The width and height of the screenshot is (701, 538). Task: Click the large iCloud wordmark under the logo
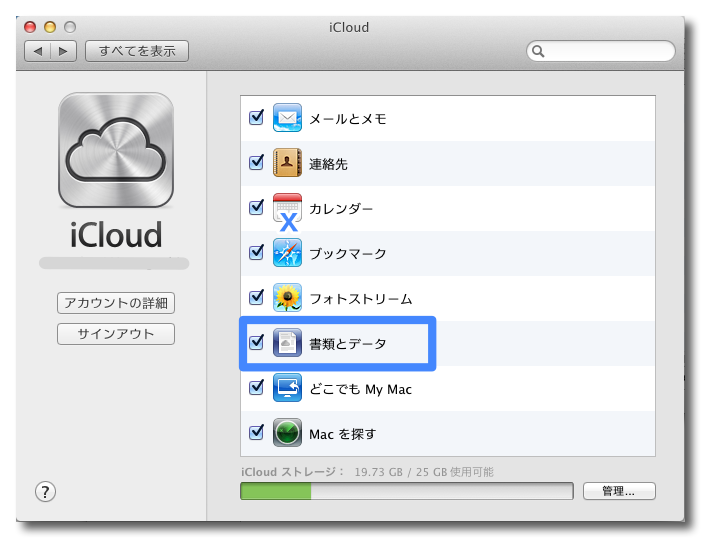[116, 235]
